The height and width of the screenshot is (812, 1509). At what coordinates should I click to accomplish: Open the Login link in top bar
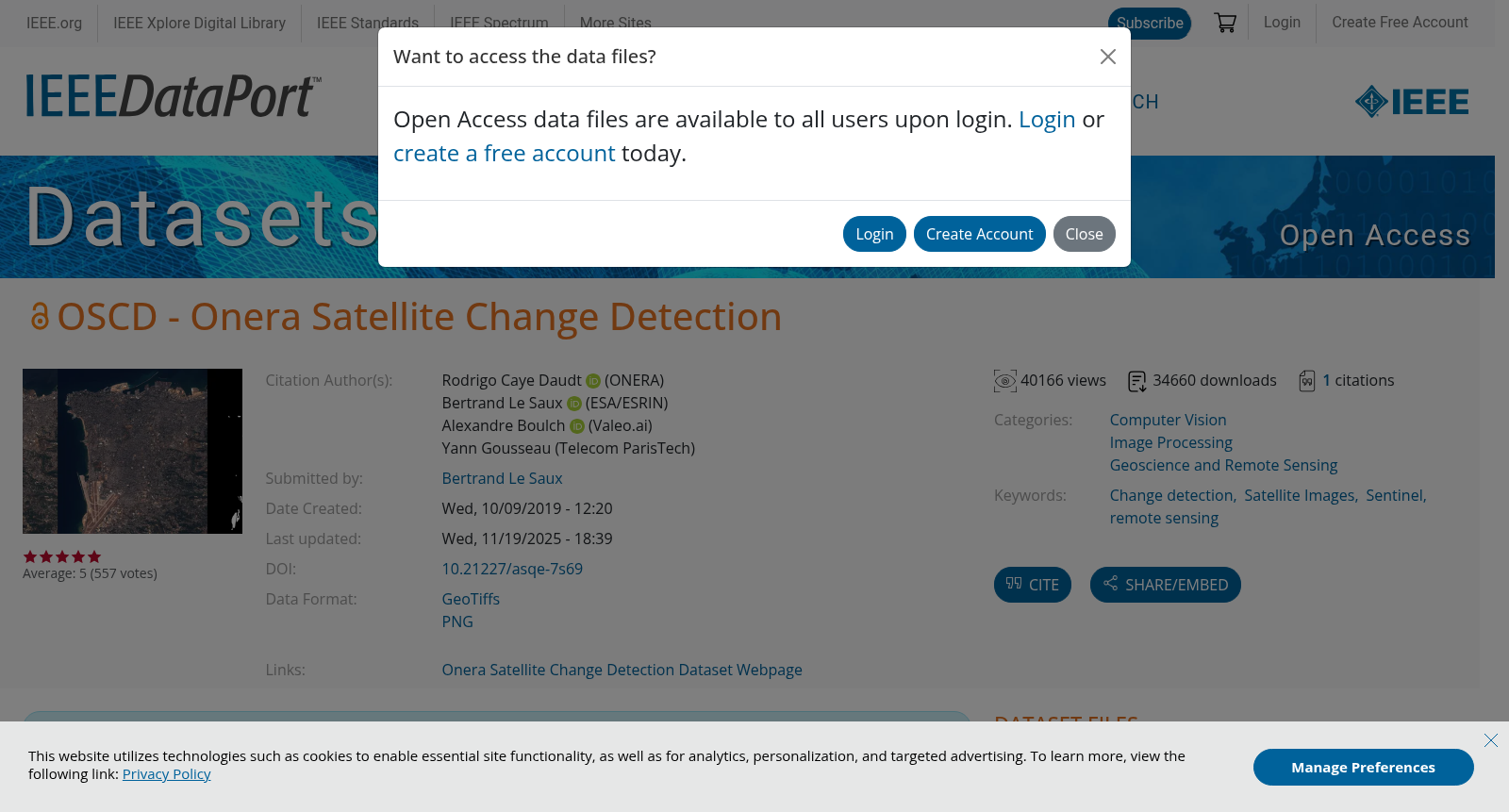pos(1282,22)
